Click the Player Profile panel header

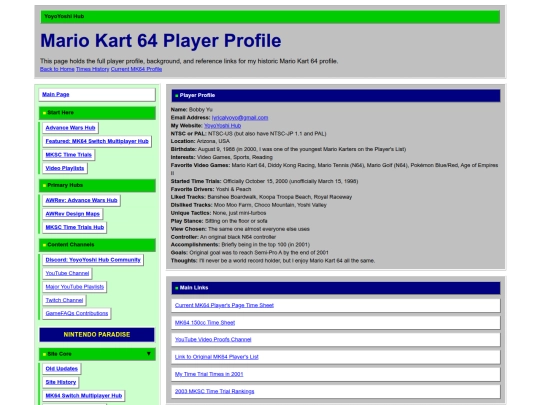tap(336, 95)
